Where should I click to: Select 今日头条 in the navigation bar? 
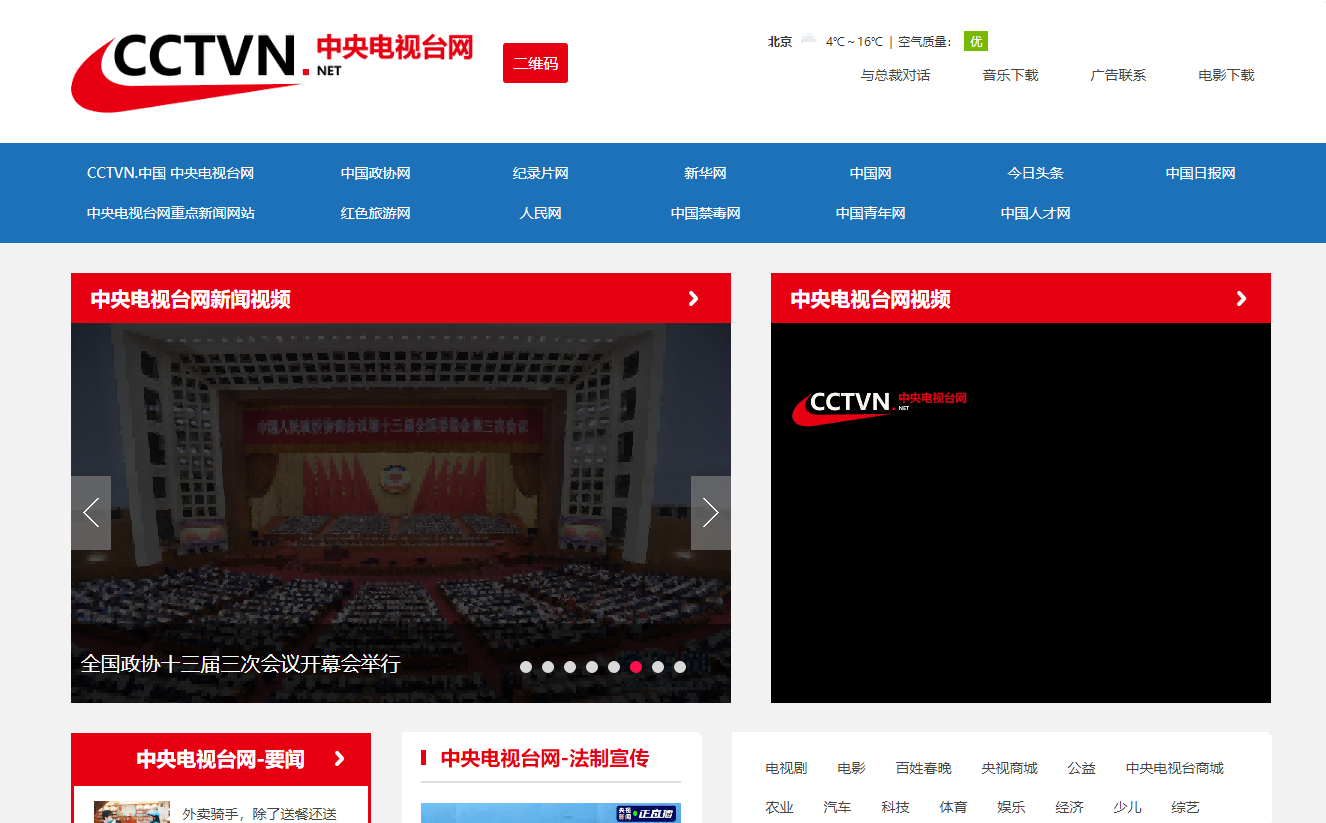[1035, 173]
